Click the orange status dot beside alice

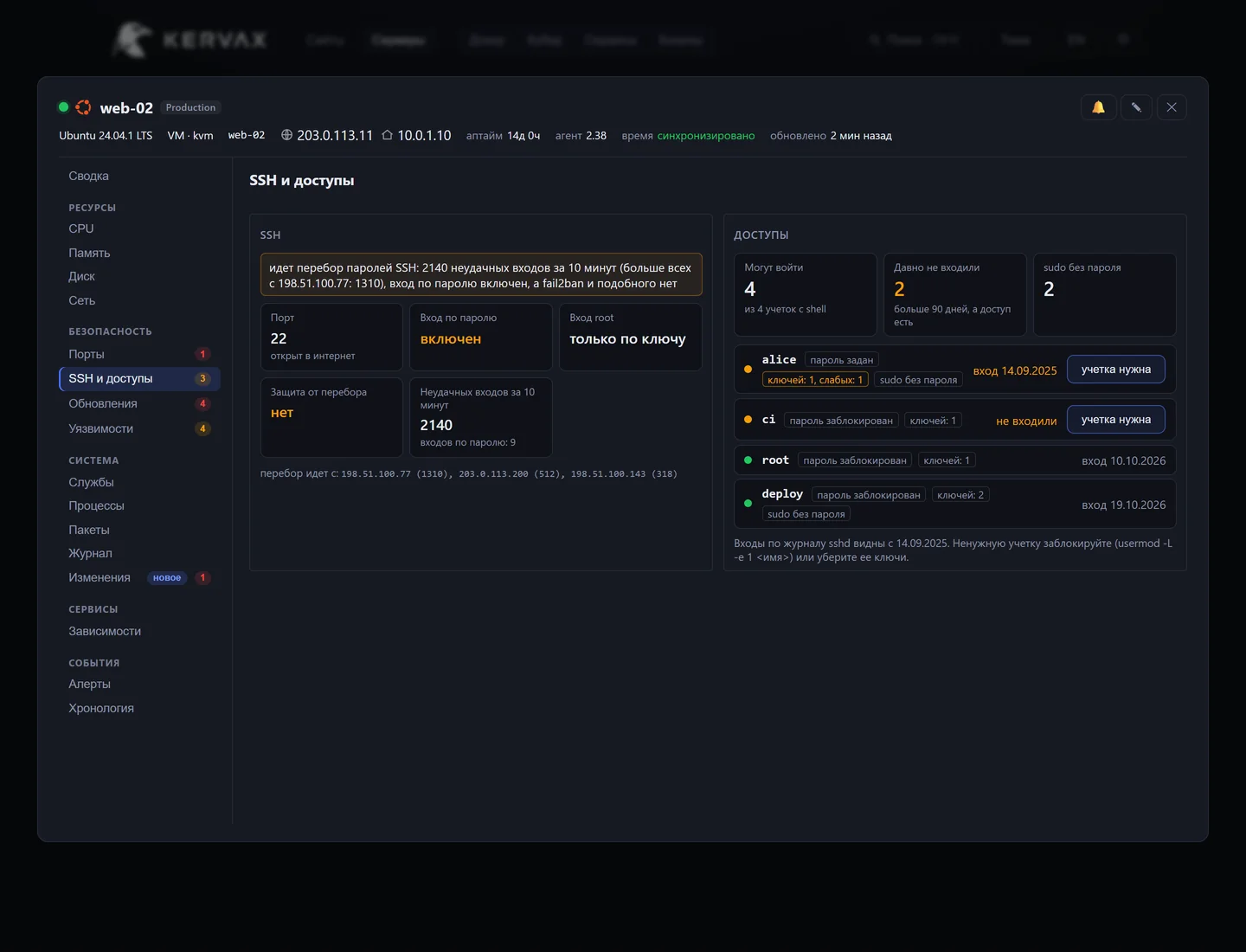748,370
